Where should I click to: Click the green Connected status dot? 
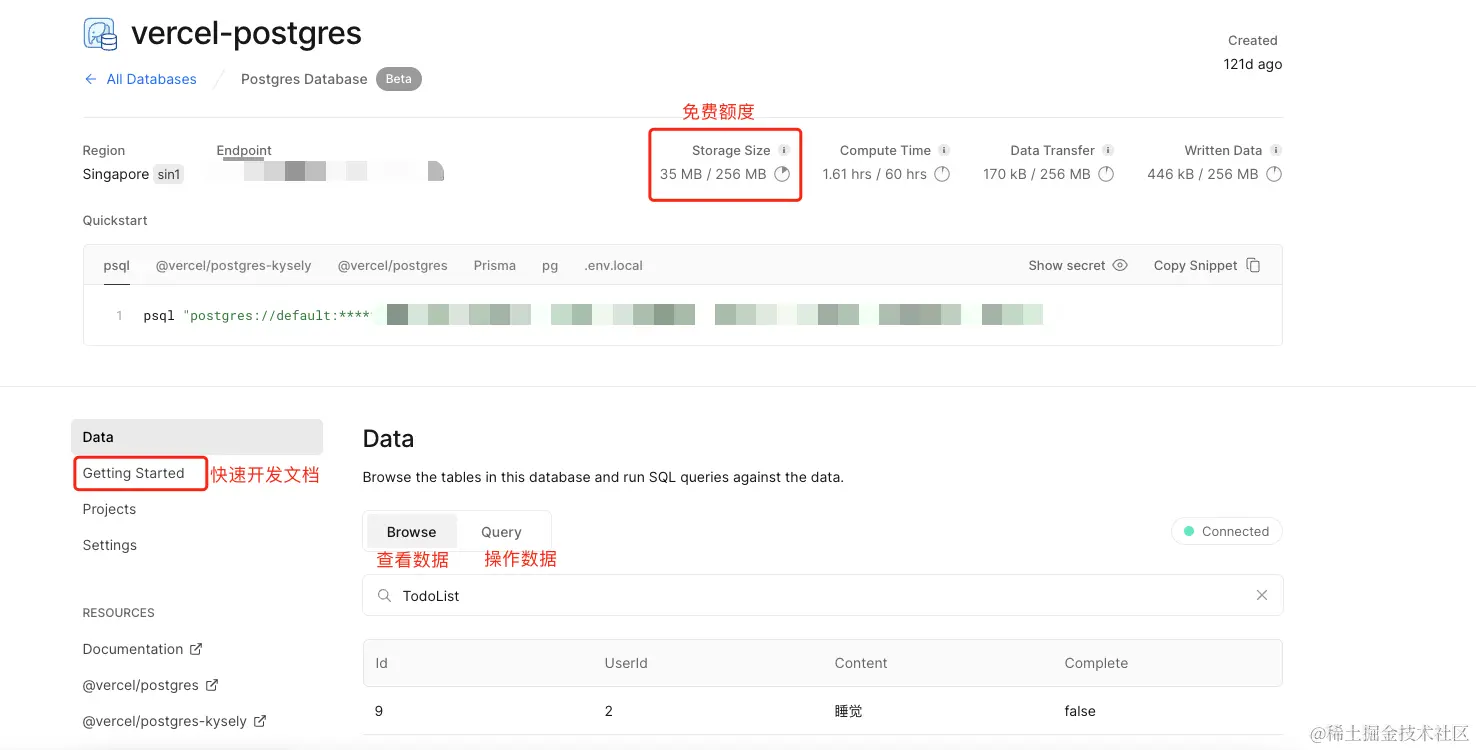point(1189,531)
